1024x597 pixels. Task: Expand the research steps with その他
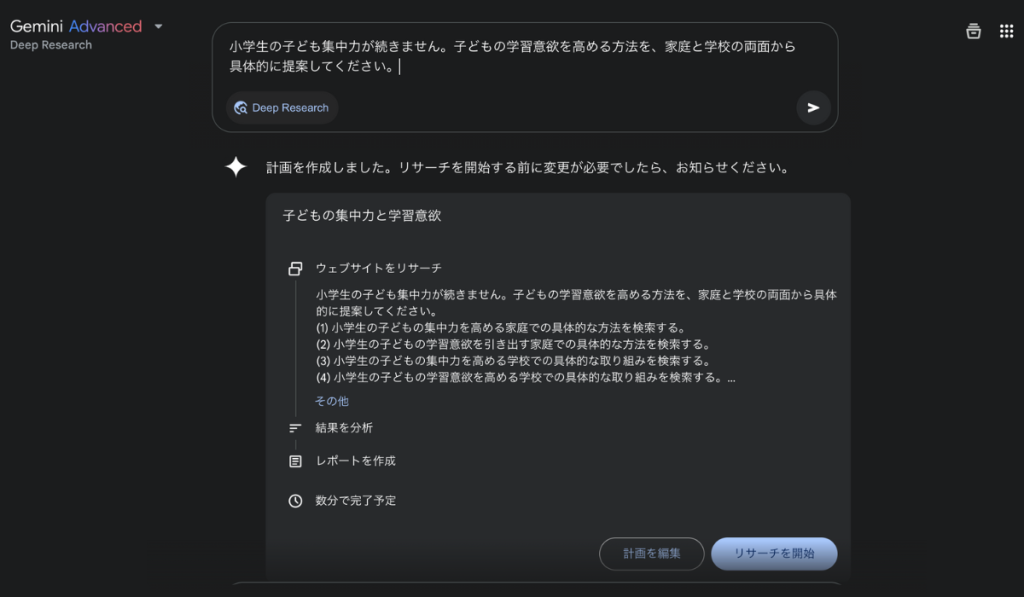(x=332, y=401)
